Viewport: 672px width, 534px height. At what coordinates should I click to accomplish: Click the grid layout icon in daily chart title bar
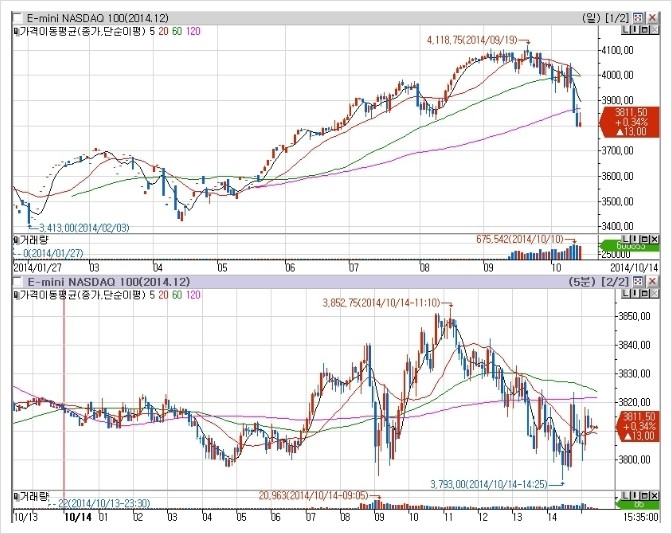638,18
